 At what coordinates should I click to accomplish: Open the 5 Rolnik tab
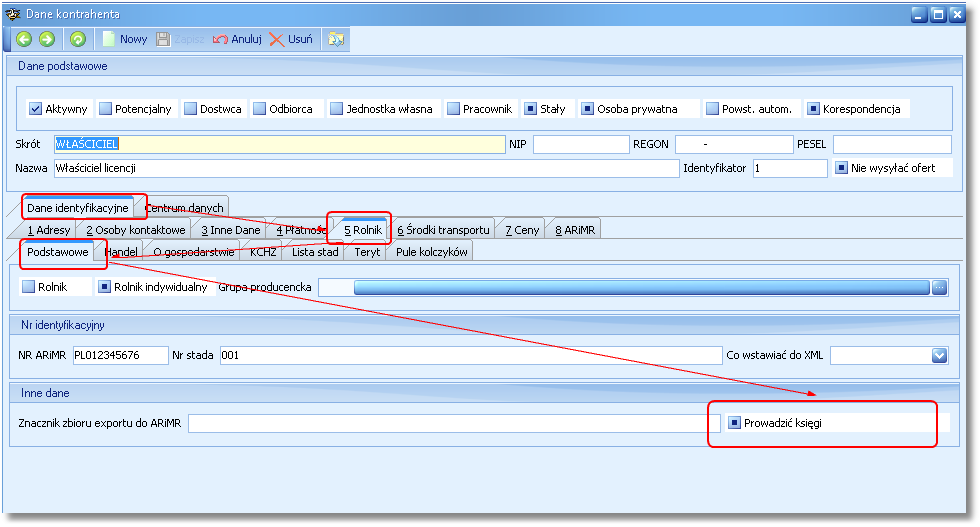pyautogui.click(x=362, y=230)
